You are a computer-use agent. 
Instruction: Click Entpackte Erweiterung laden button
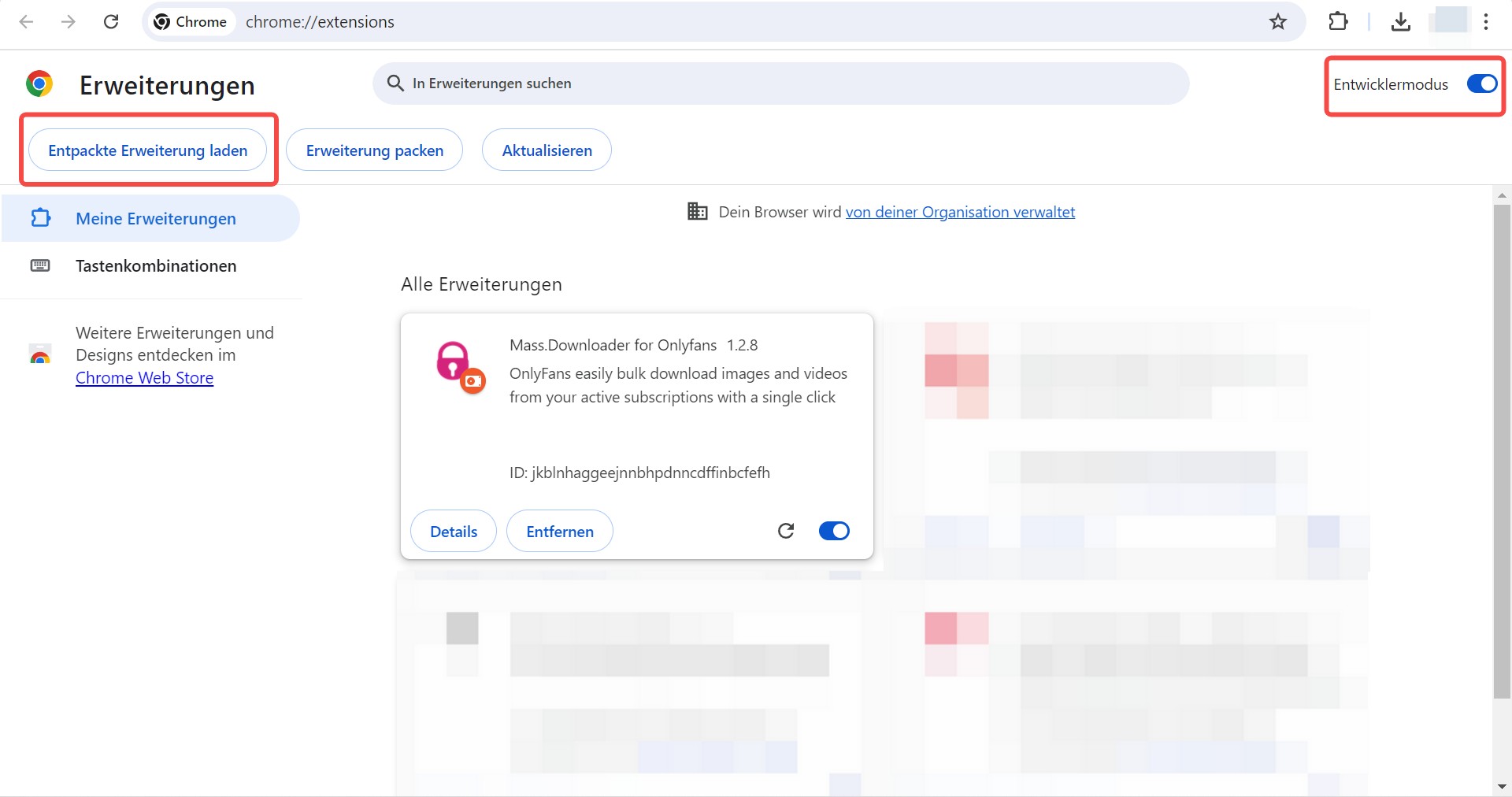tap(147, 150)
